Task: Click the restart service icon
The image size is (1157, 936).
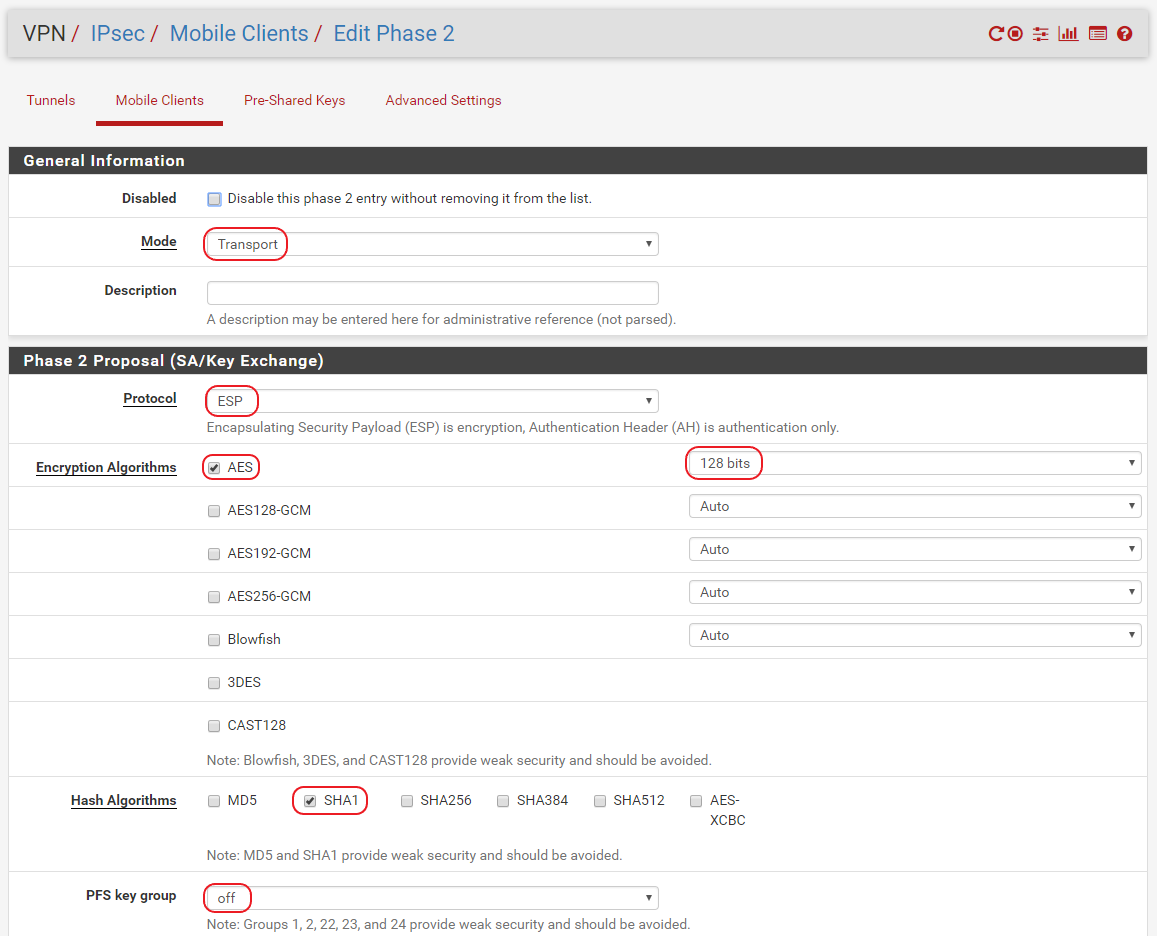Action: pyautogui.click(x=996, y=34)
